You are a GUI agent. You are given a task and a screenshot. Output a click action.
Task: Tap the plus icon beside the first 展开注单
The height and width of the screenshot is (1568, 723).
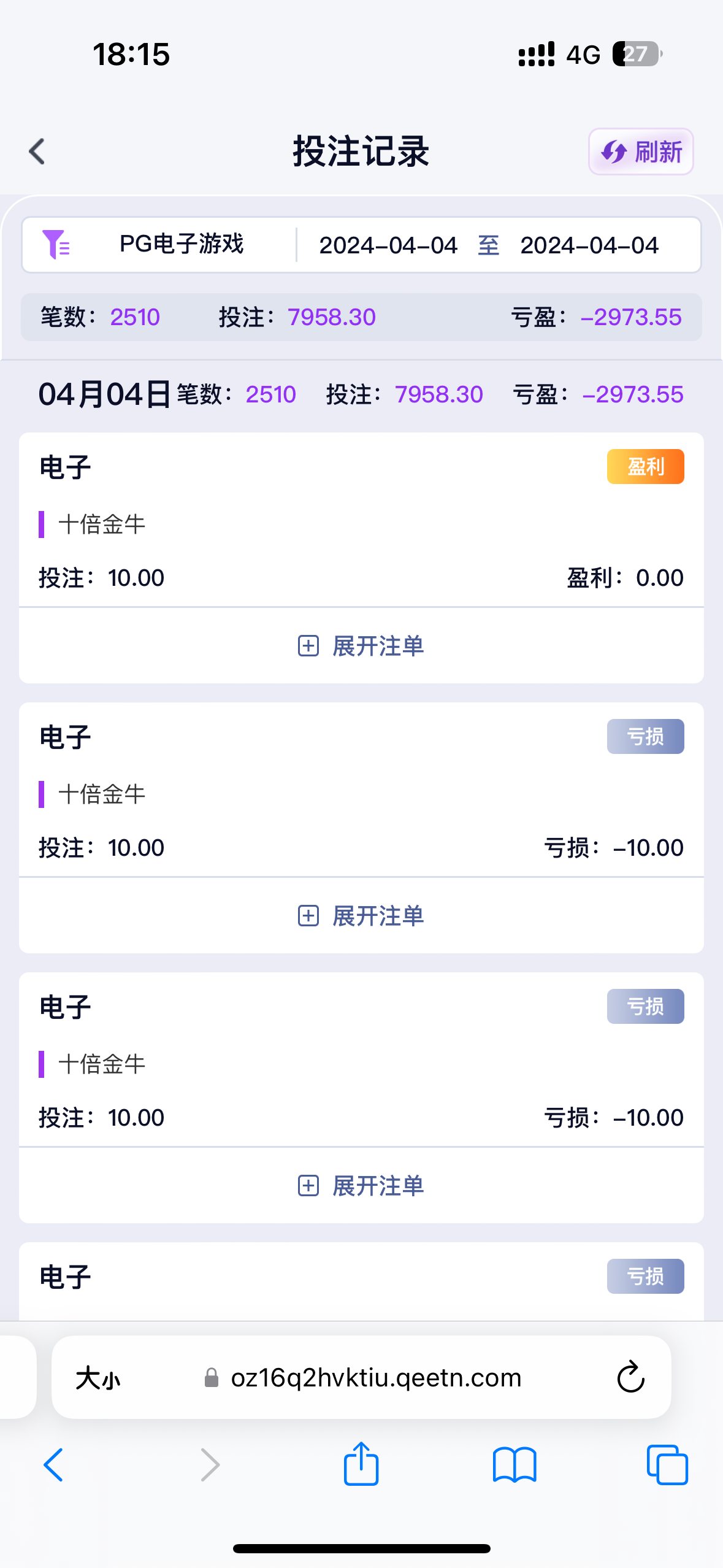(x=308, y=646)
